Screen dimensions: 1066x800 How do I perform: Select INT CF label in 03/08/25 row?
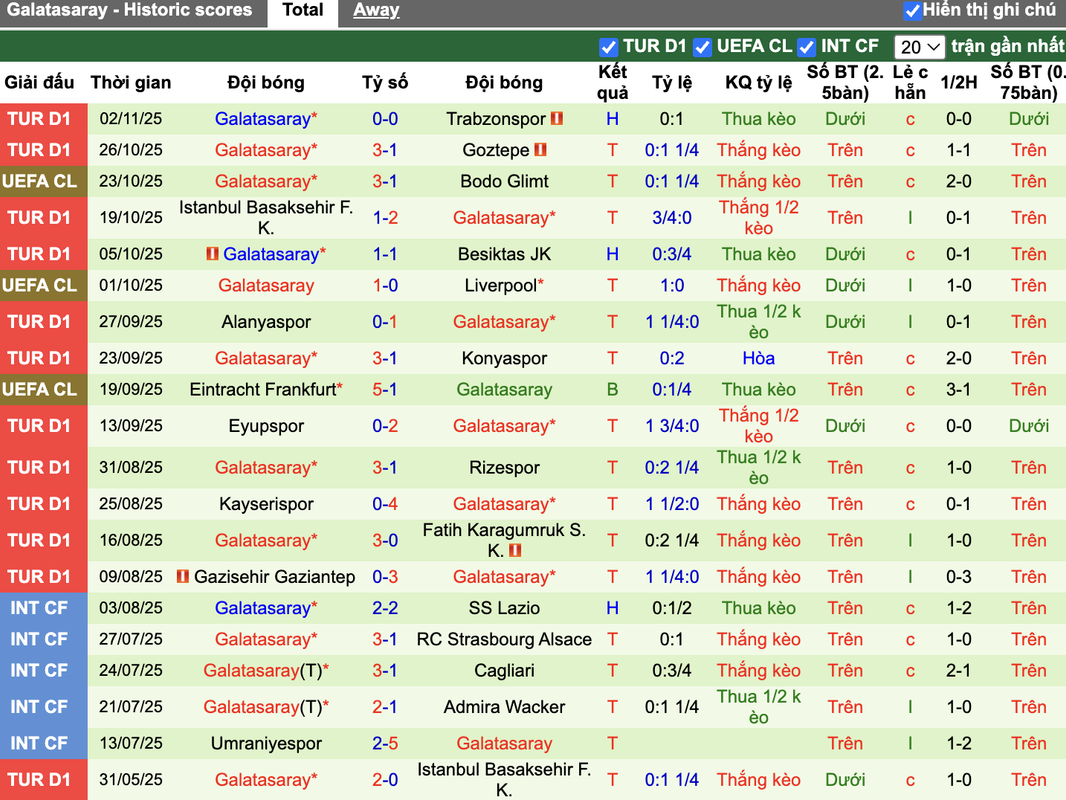[x=39, y=608]
